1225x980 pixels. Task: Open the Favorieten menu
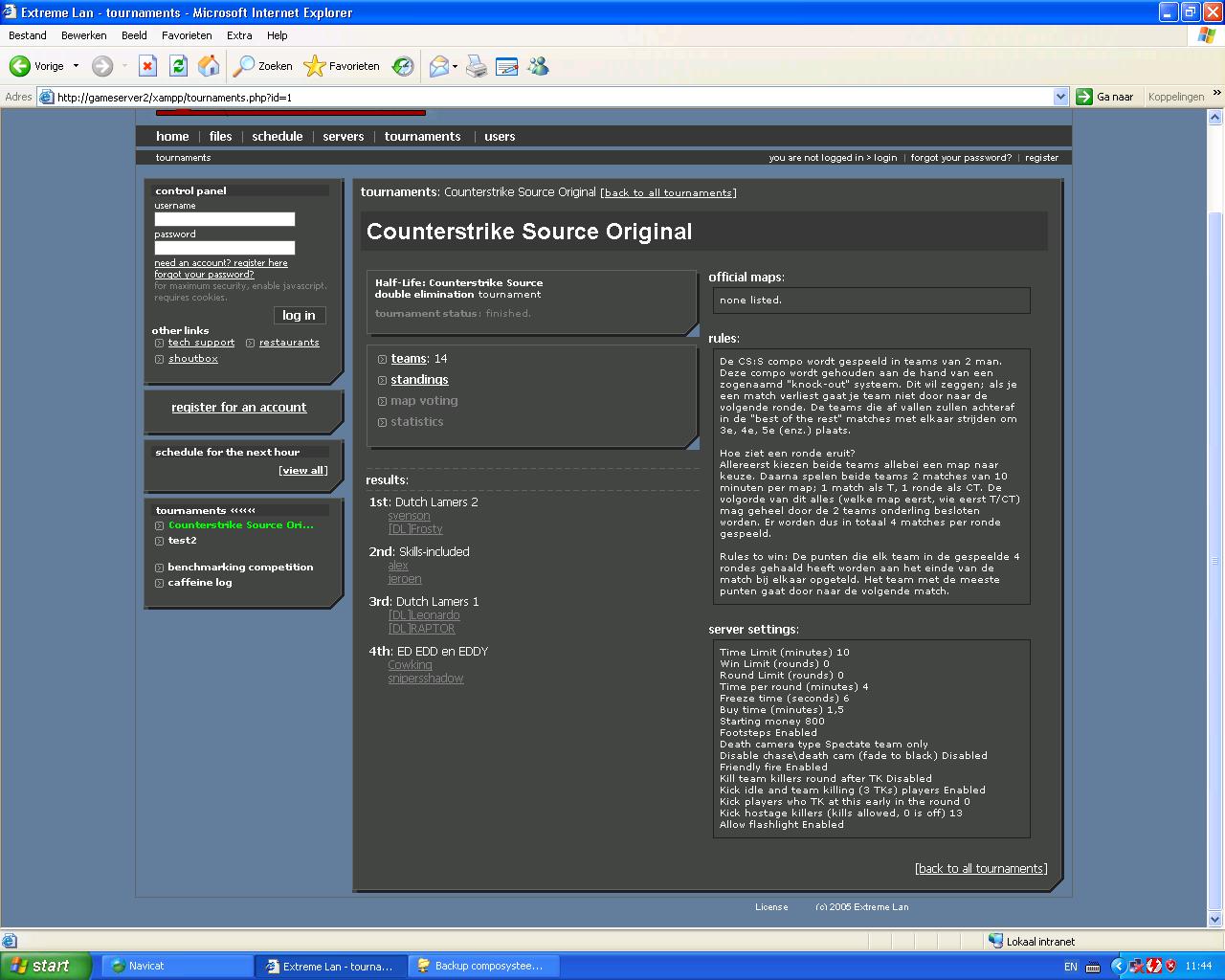point(187,35)
